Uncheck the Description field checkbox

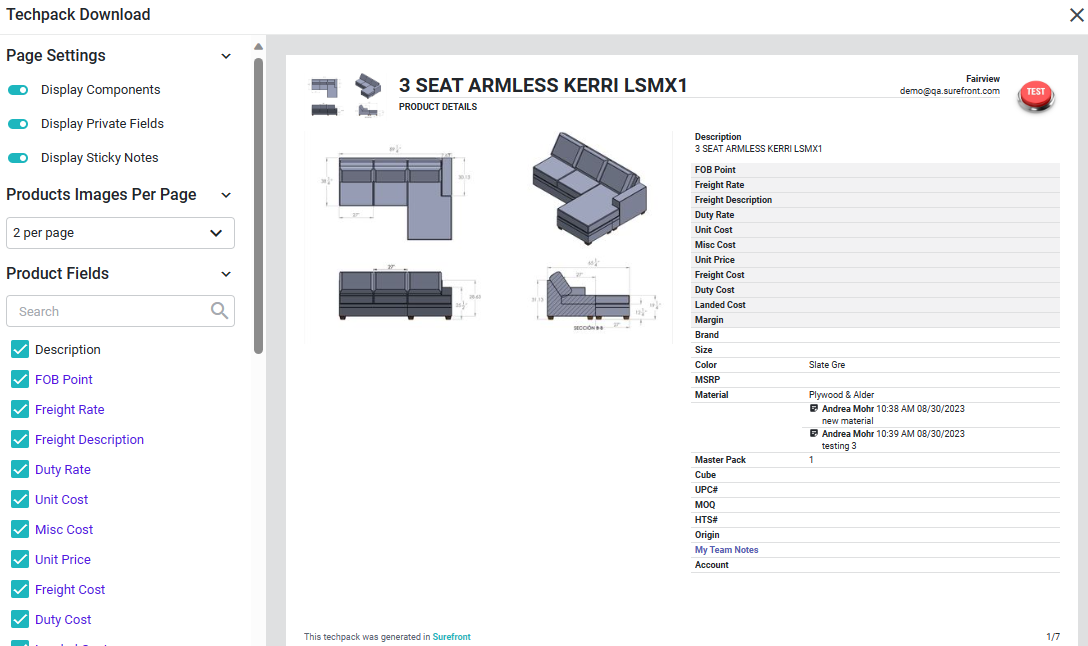click(20, 349)
